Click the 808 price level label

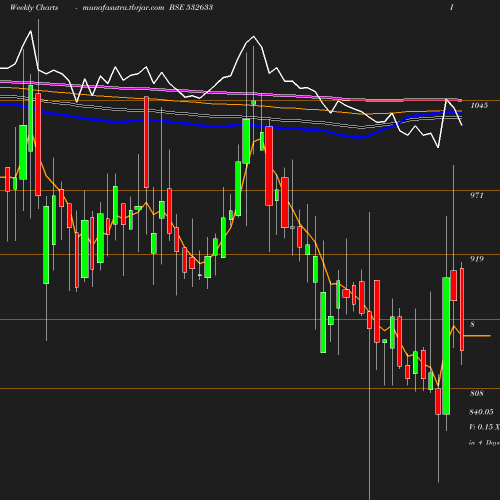click(477, 393)
